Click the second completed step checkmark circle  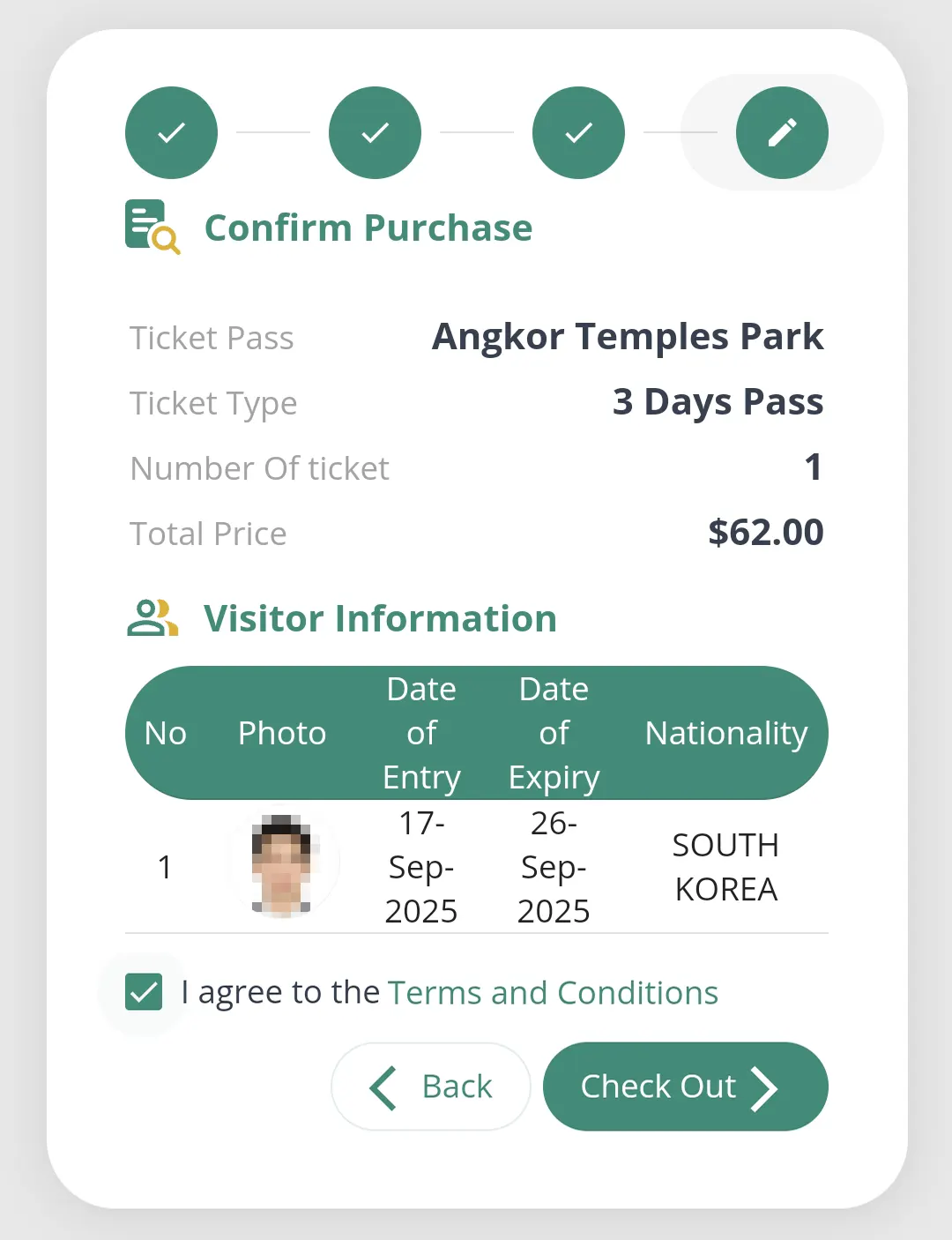[375, 132]
